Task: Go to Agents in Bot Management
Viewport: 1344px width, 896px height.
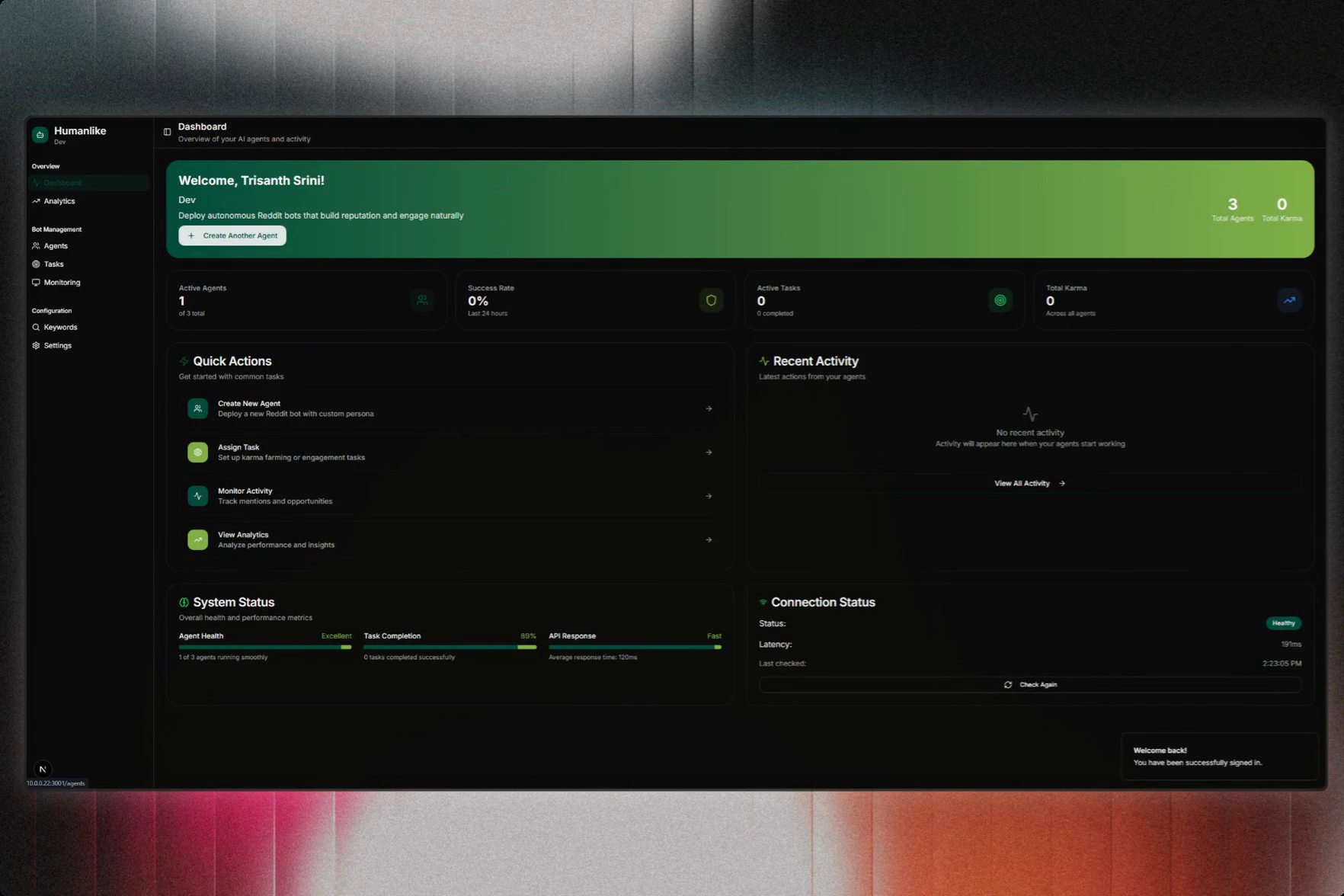Action: tap(56, 246)
